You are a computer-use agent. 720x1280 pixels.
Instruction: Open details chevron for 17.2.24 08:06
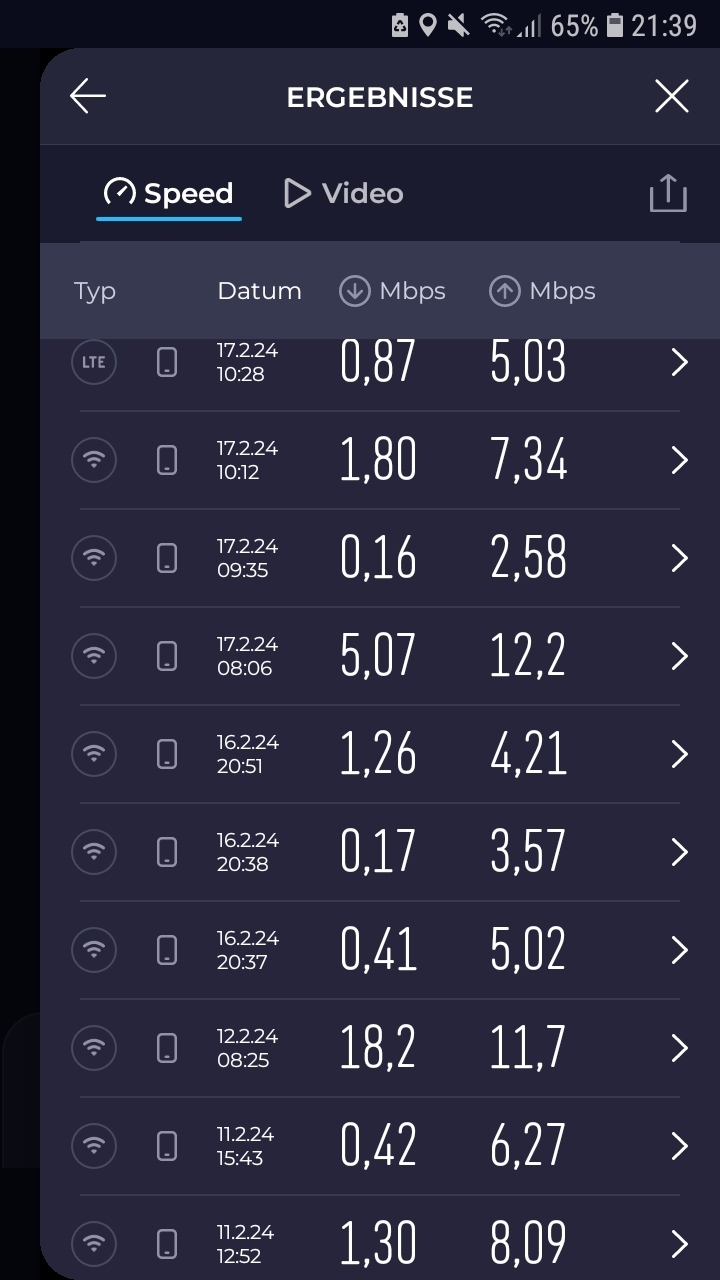(679, 656)
